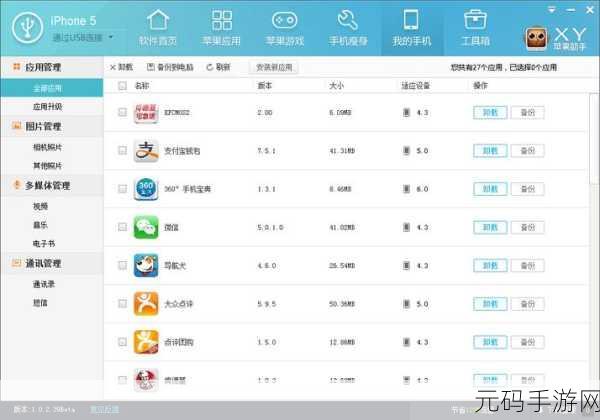
Task: Click the X 卸载 icon in toolbar
Action: (x=112, y=67)
